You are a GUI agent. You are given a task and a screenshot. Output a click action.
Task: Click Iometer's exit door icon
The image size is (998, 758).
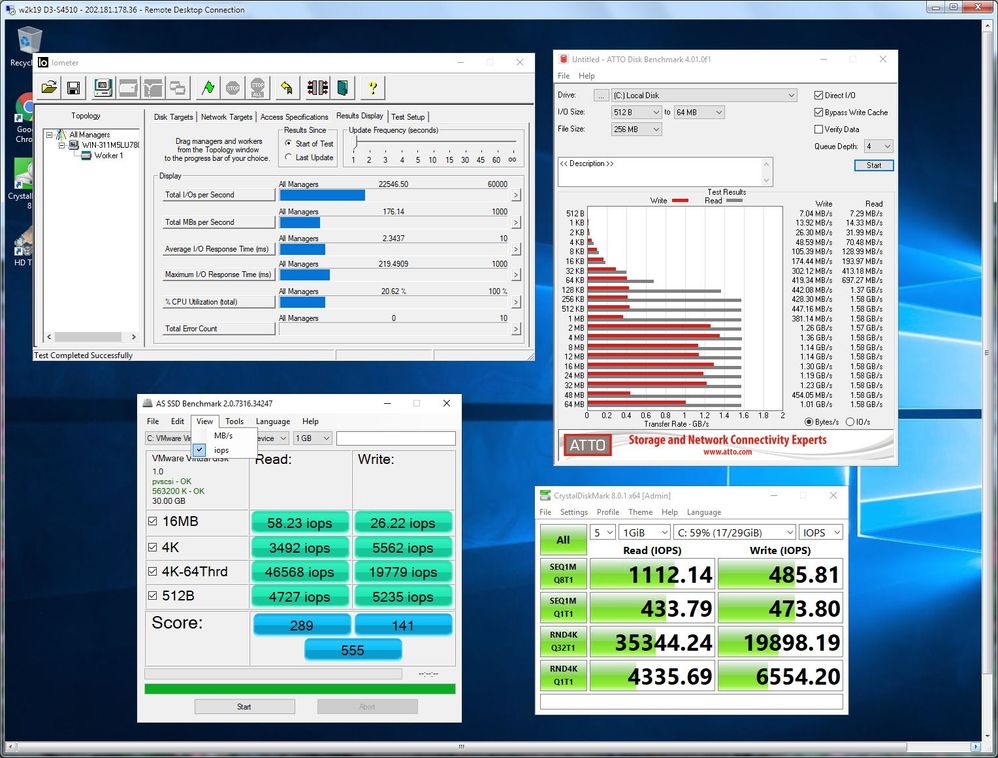coord(342,88)
